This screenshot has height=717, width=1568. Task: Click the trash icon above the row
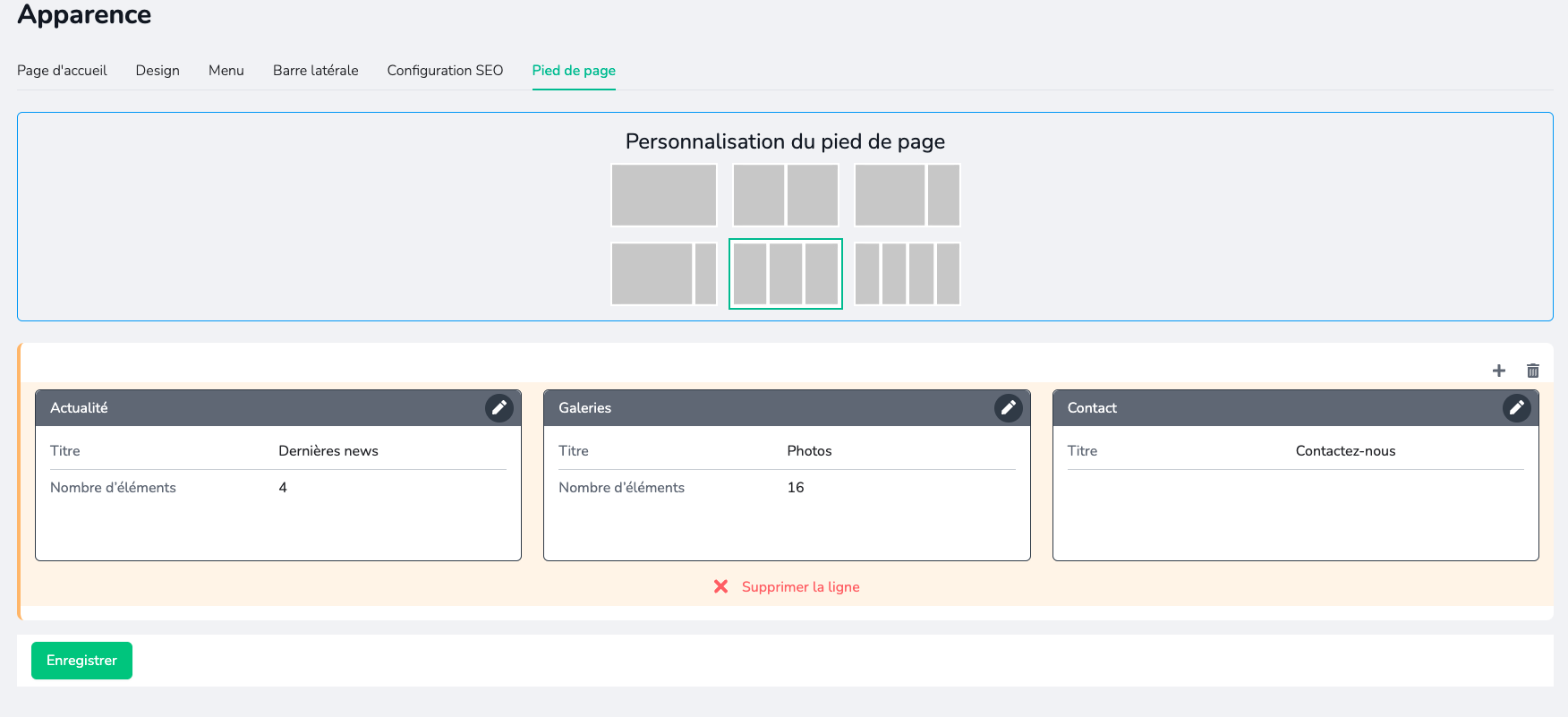tap(1533, 371)
